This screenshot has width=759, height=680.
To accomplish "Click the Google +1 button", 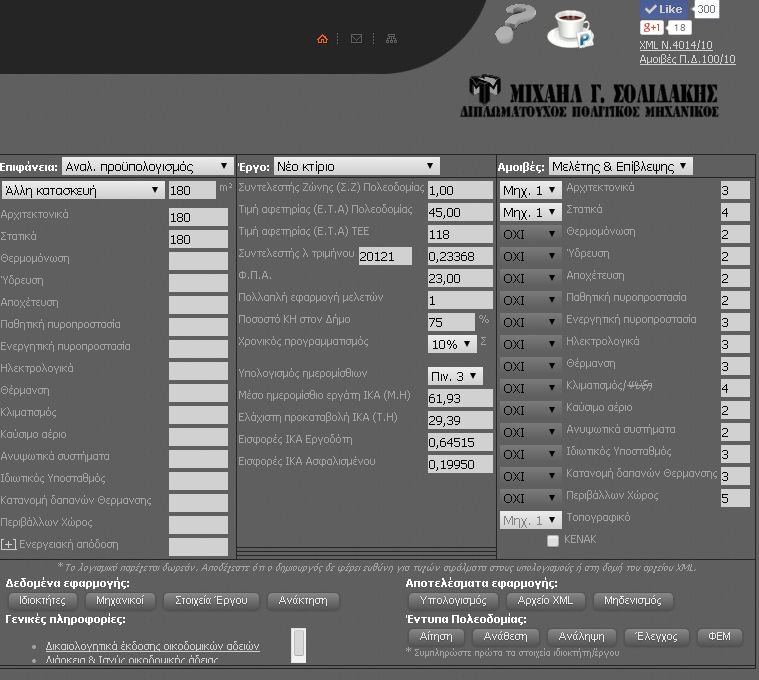I will (x=652, y=28).
